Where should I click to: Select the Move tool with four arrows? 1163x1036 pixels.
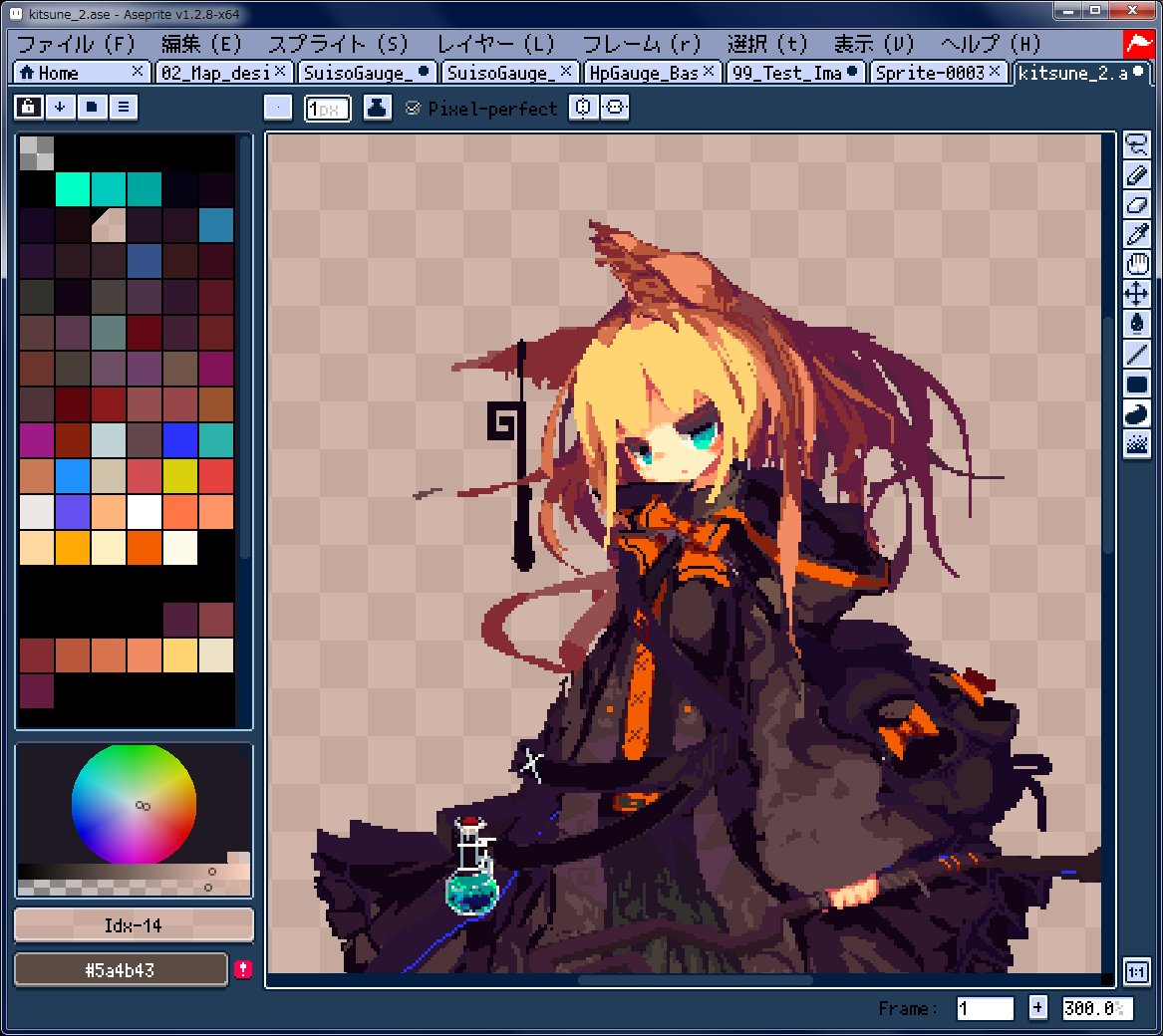(1136, 294)
